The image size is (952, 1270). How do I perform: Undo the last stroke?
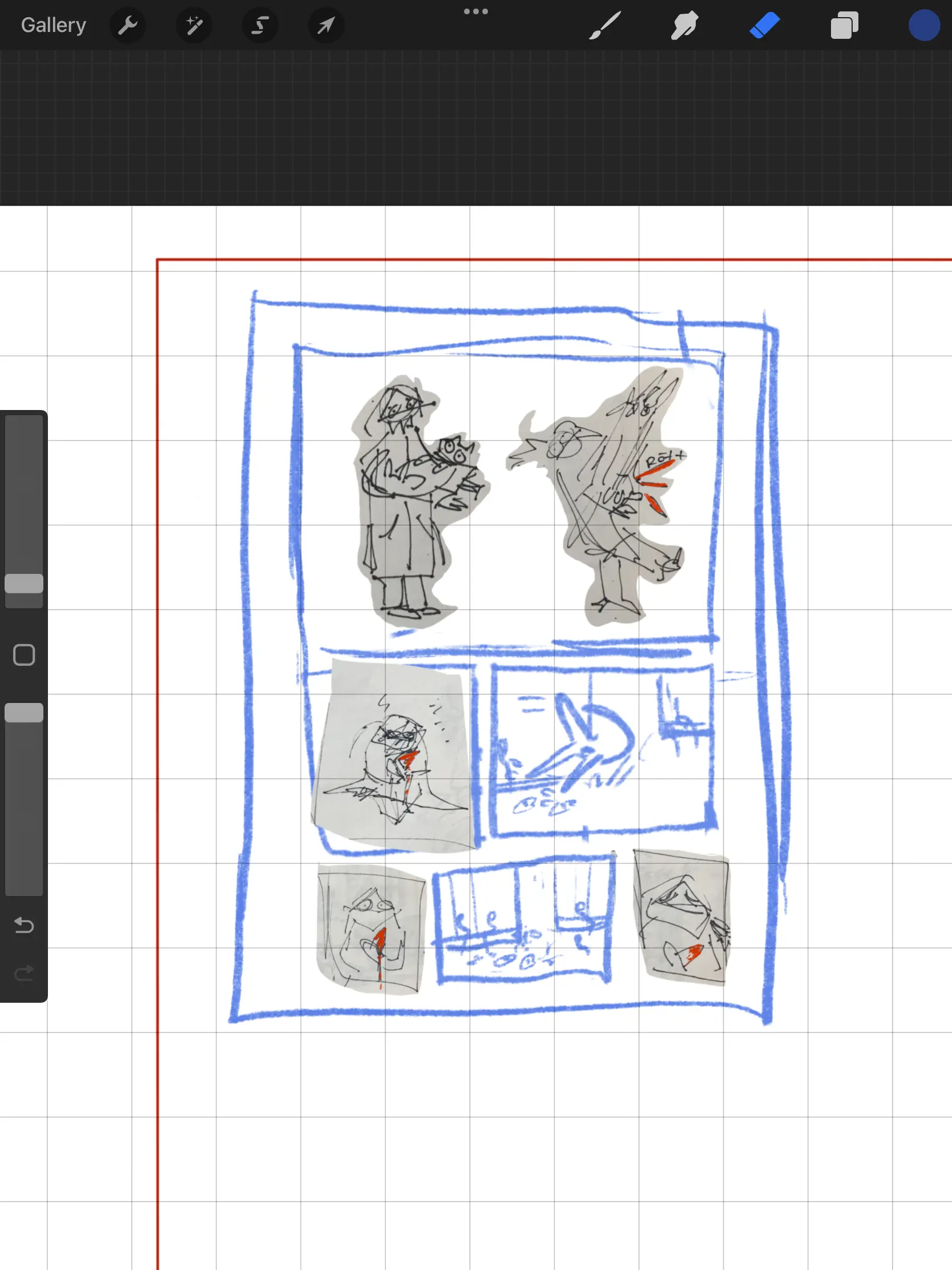click(x=23, y=925)
